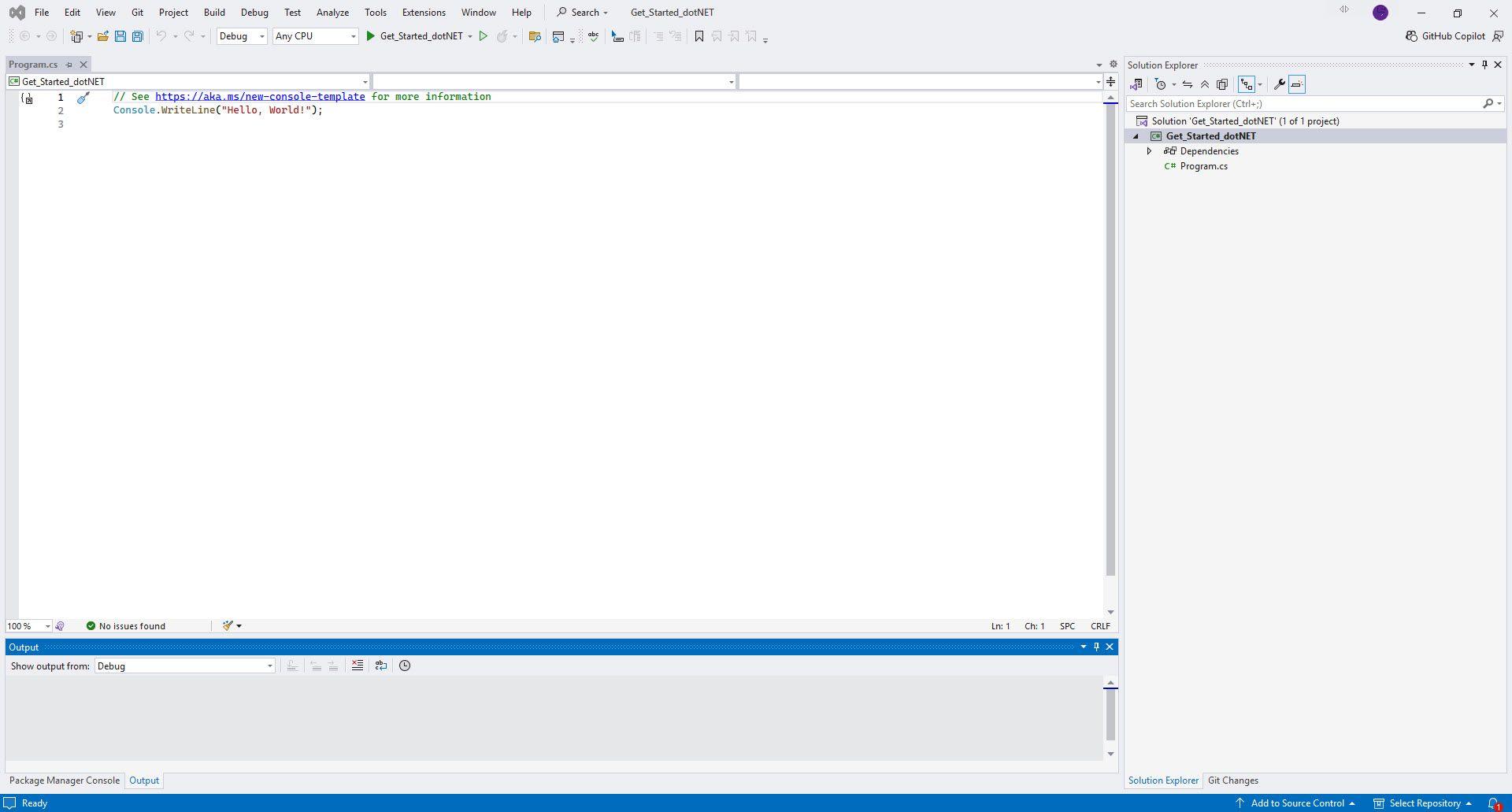Click the GitHub Copilot button
Image resolution: width=1512 pixels, height=812 pixels.
(x=1446, y=36)
